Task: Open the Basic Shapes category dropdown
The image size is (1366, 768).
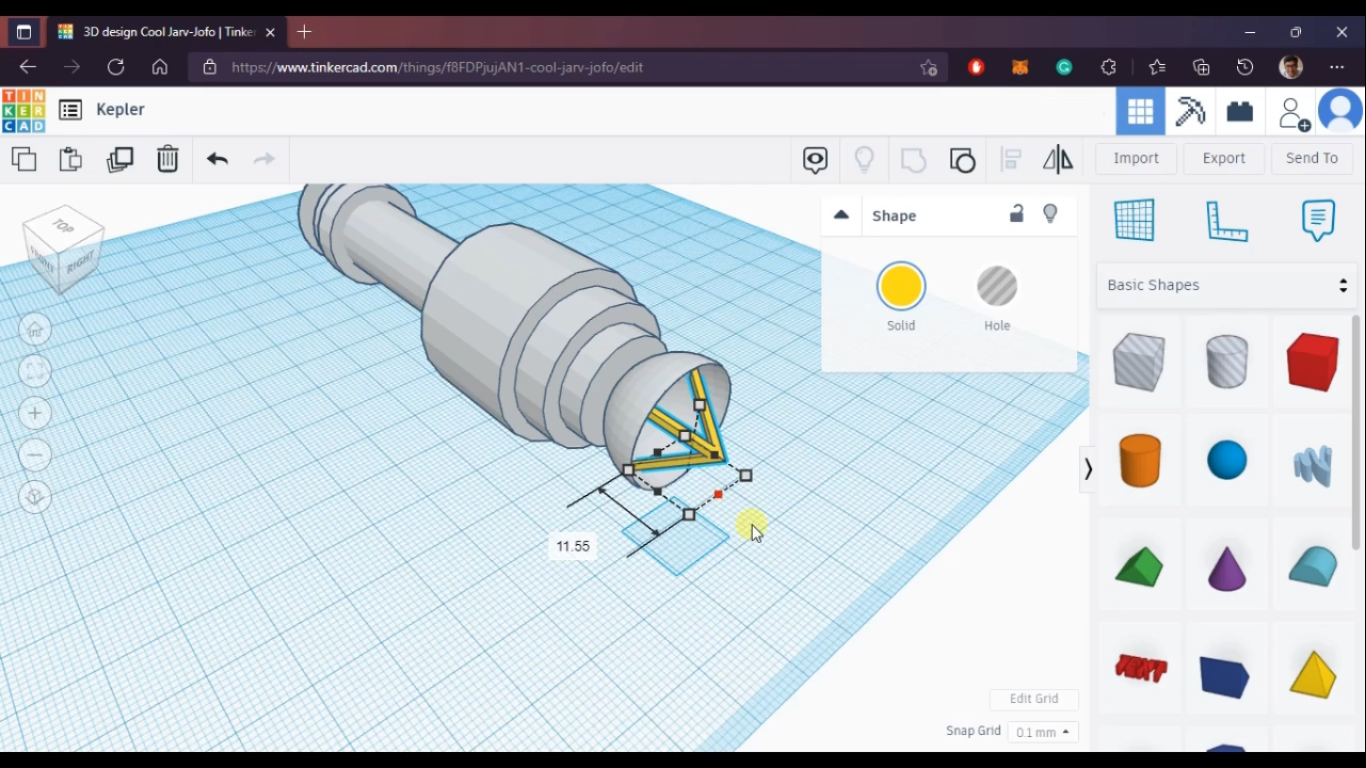Action: point(1227,285)
